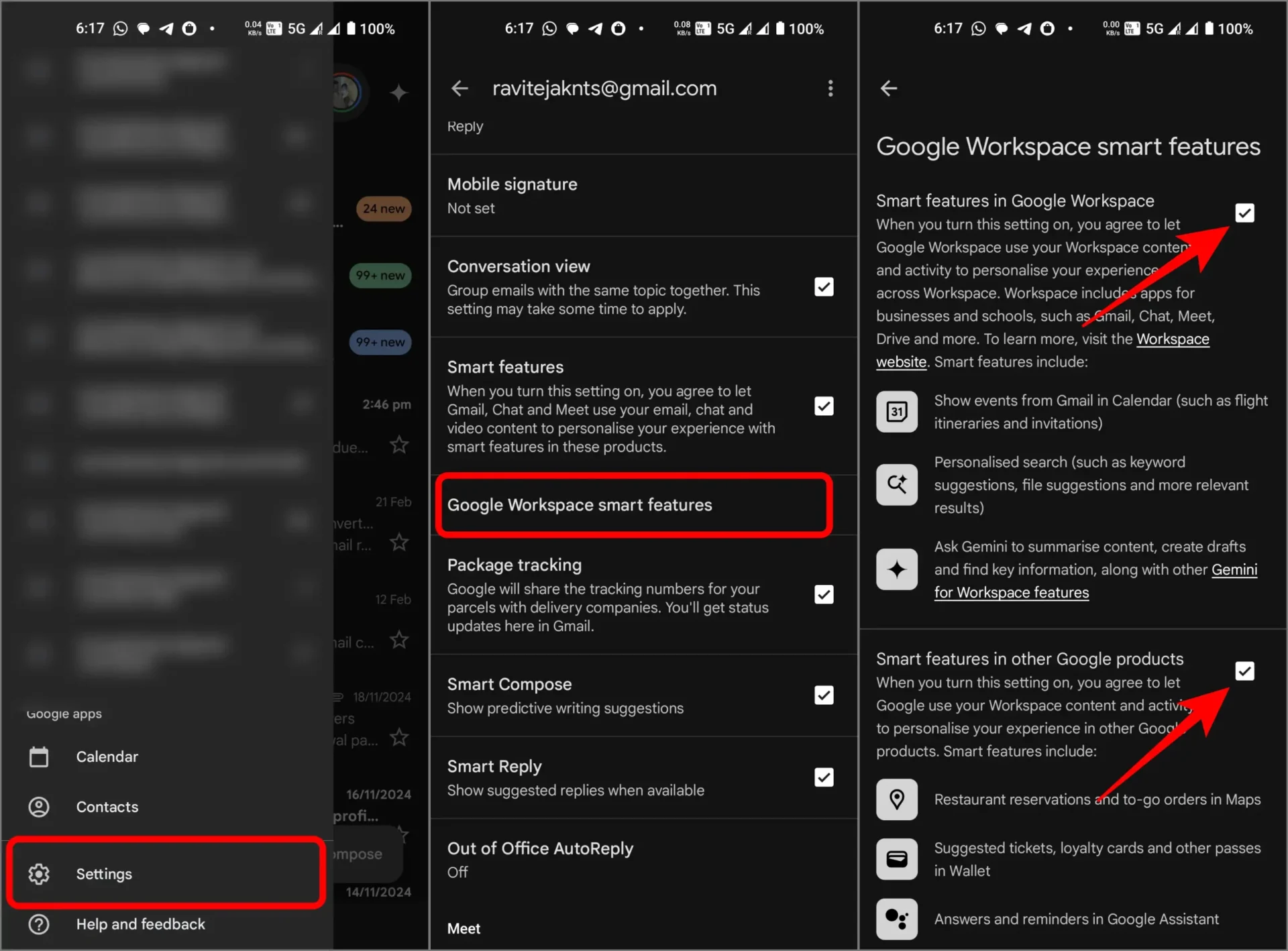The image size is (1288, 951).
Task: Open Calendar from the Gmail sidebar
Action: (107, 756)
